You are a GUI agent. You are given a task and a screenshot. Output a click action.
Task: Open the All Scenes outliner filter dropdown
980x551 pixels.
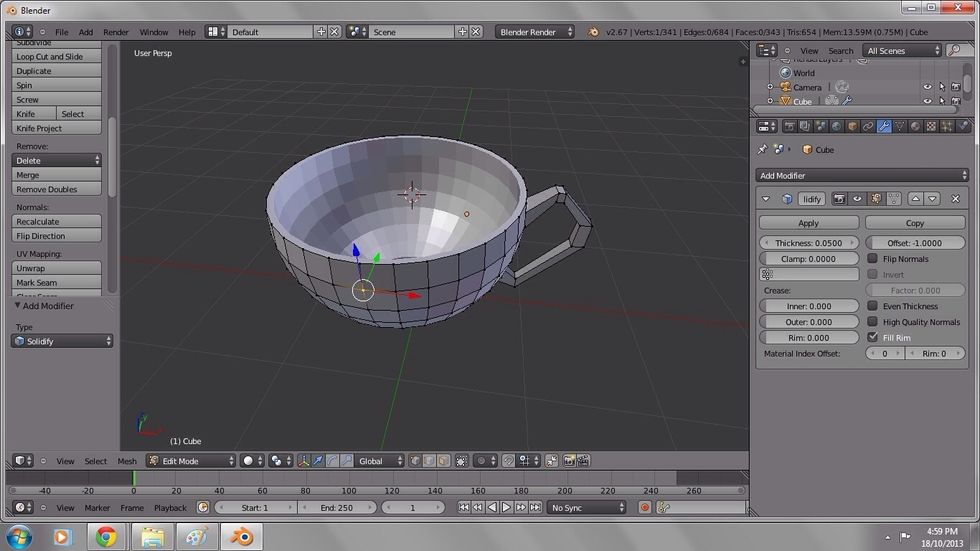(x=902, y=51)
